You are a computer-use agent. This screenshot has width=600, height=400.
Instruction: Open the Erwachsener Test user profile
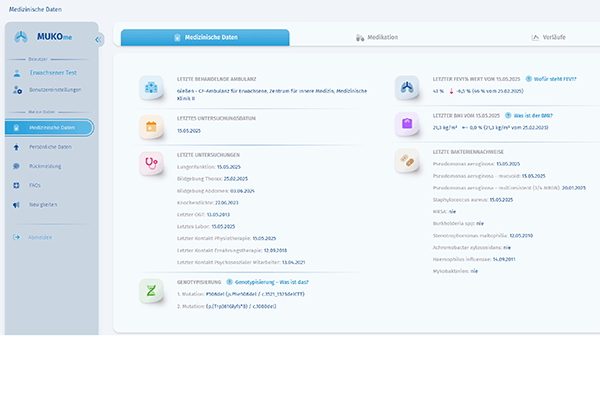click(x=52, y=73)
